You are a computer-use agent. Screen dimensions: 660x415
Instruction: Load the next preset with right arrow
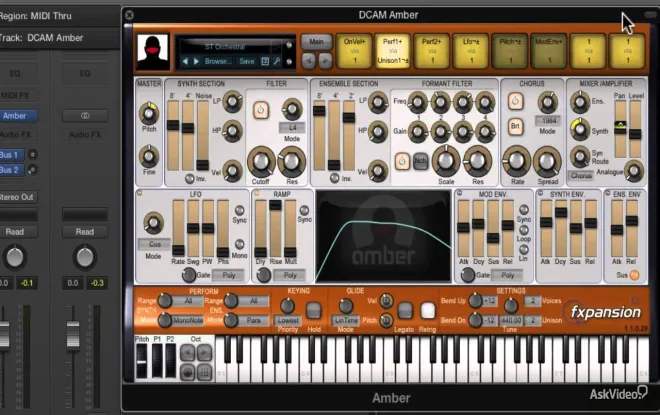tap(196, 61)
